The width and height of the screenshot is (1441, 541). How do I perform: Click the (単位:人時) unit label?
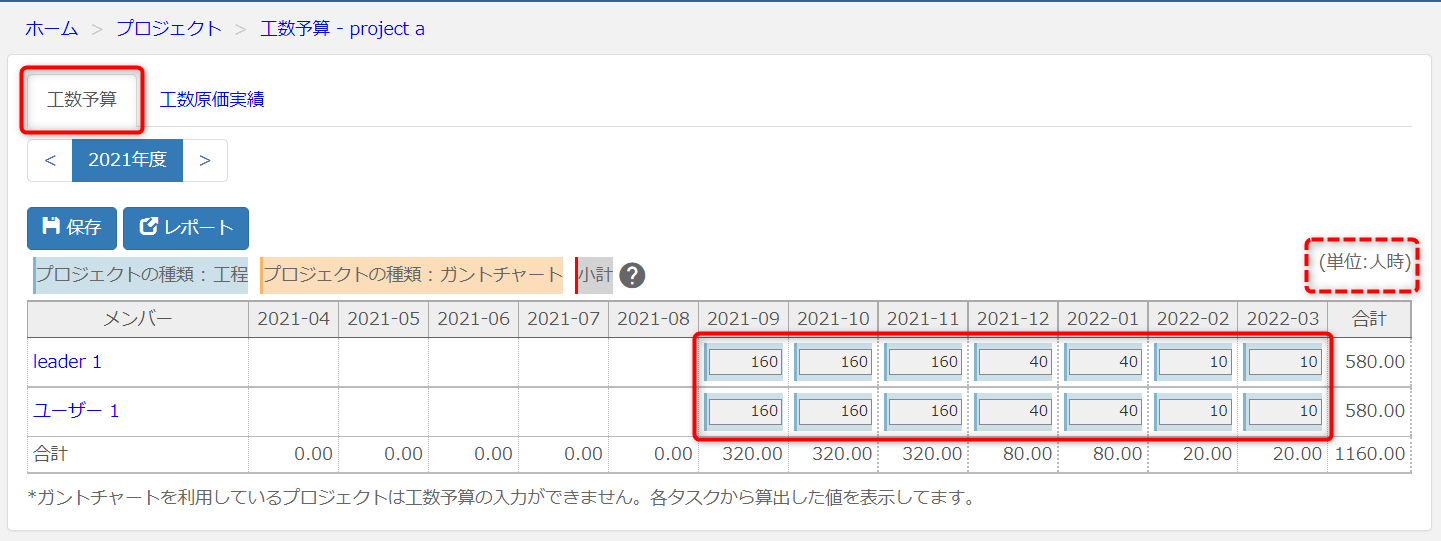[x=1364, y=264]
